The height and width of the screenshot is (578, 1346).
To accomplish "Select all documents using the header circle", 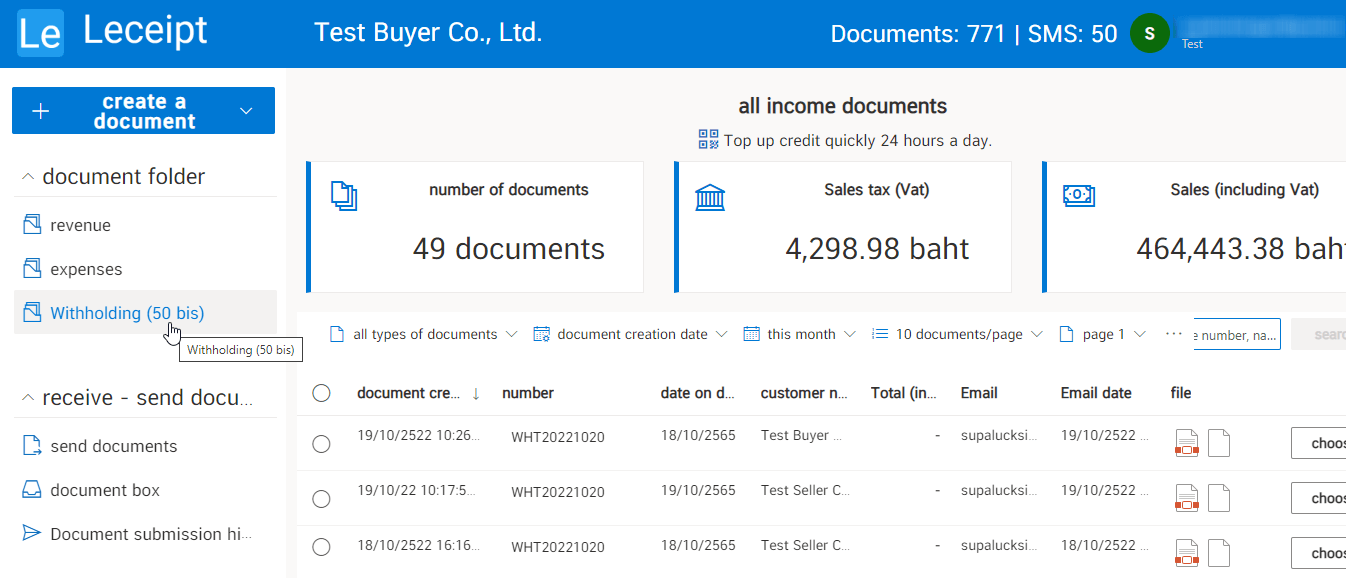I will 321,393.
